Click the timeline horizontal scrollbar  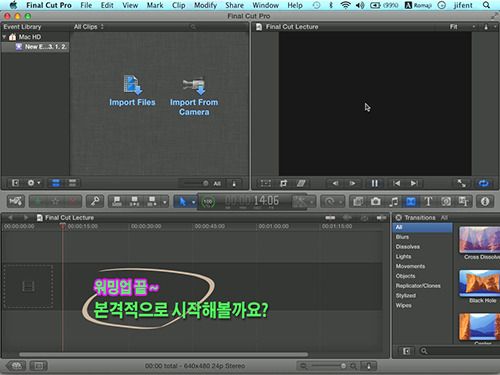click(163, 355)
